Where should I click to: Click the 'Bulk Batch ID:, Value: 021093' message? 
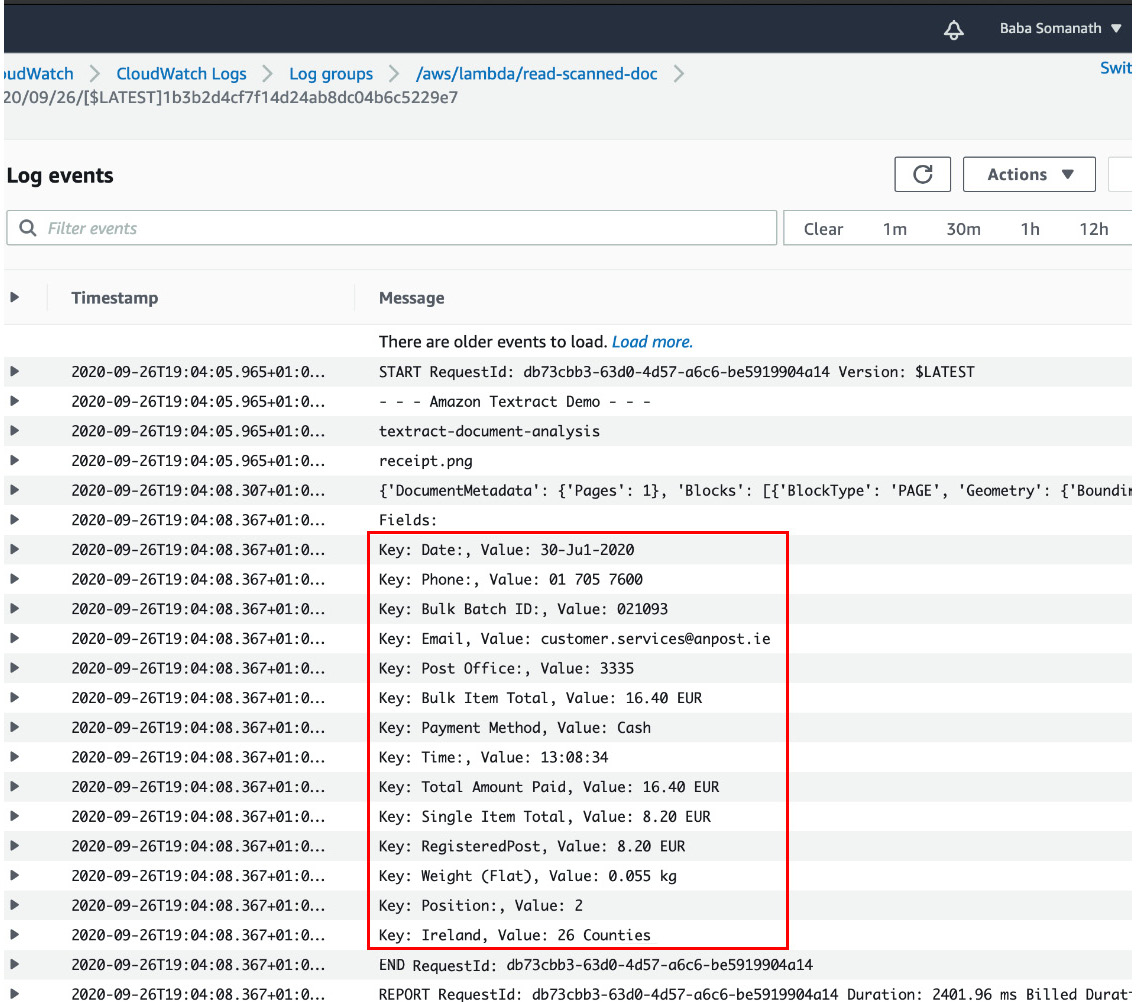click(x=523, y=609)
